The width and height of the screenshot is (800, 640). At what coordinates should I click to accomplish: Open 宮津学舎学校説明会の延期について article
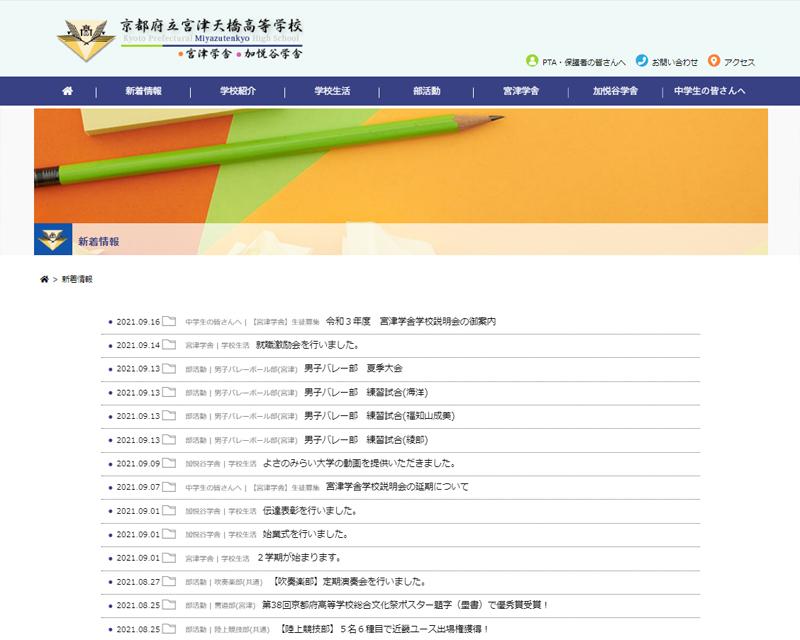pyautogui.click(x=397, y=487)
